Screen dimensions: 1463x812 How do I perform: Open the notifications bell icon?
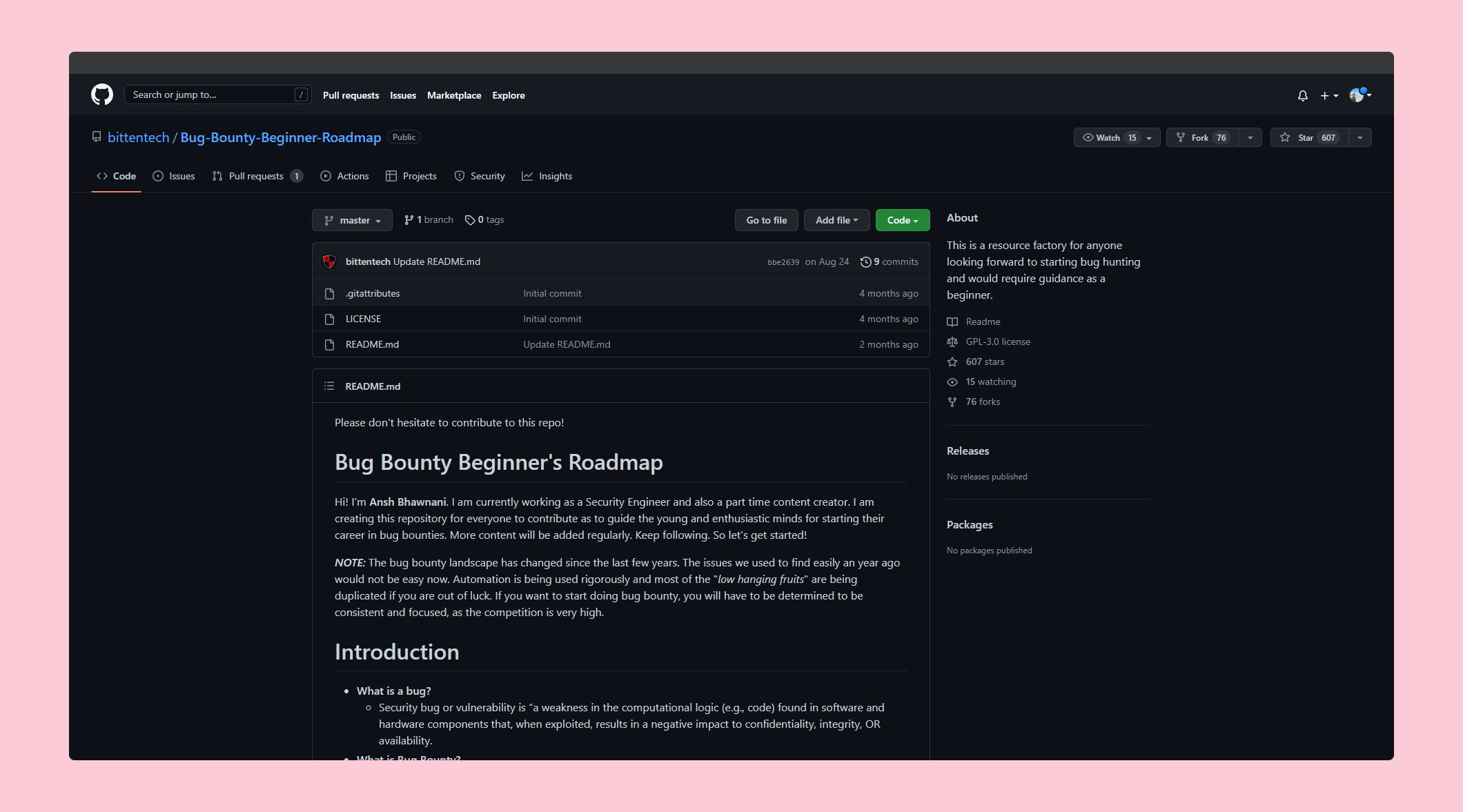click(1302, 96)
